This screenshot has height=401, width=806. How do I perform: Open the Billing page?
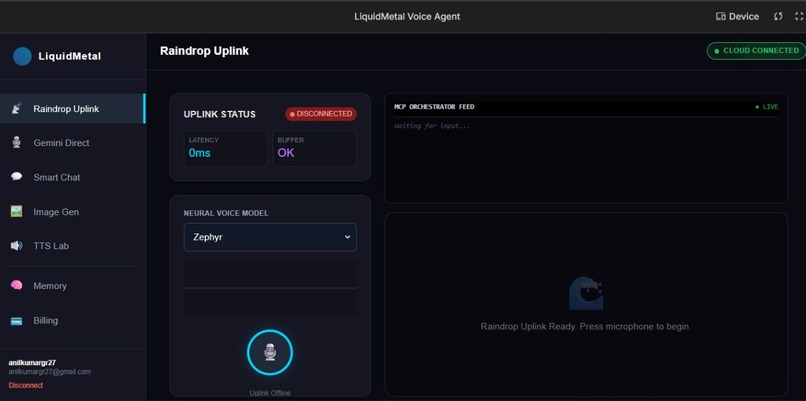[72, 320]
